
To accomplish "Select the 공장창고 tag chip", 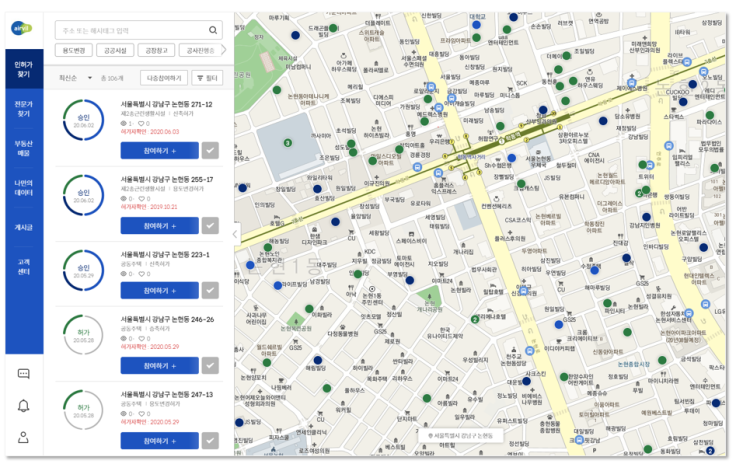I will 156,50.
